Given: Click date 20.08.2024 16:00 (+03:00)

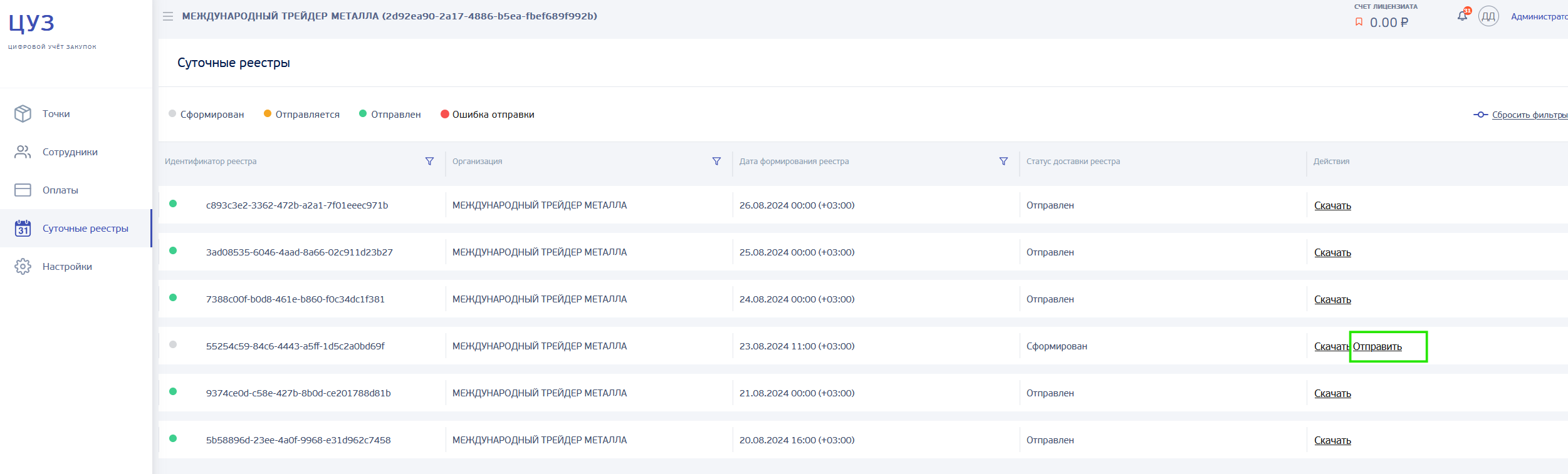Looking at the screenshot, I should pos(797,440).
